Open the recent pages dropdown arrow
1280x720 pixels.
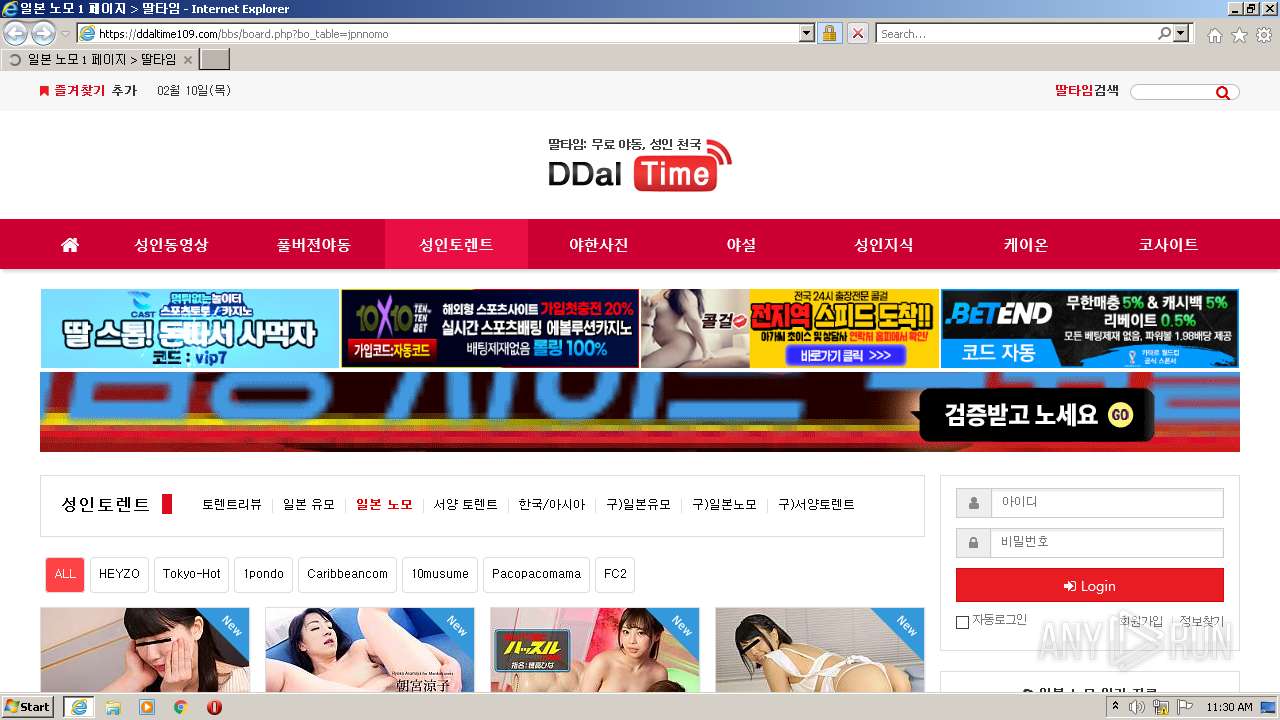point(66,34)
